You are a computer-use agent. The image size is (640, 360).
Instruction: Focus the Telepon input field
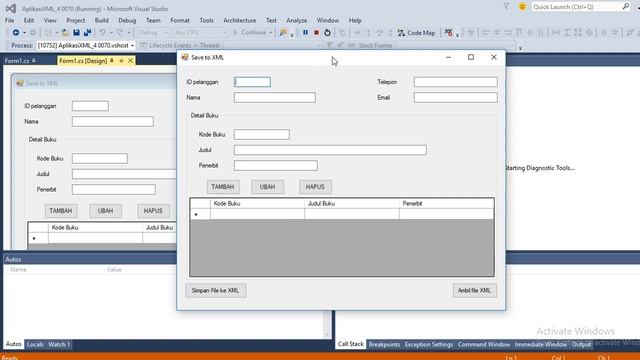(456, 82)
